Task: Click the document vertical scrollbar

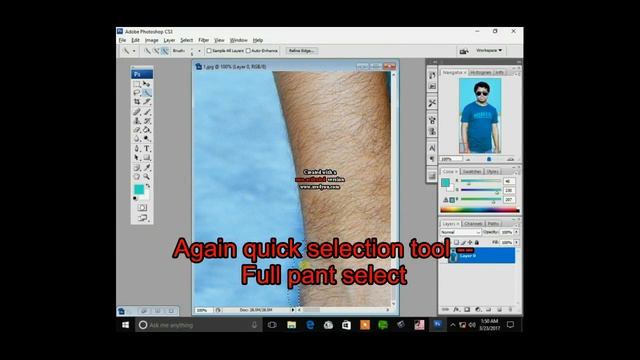Action: pos(393,189)
